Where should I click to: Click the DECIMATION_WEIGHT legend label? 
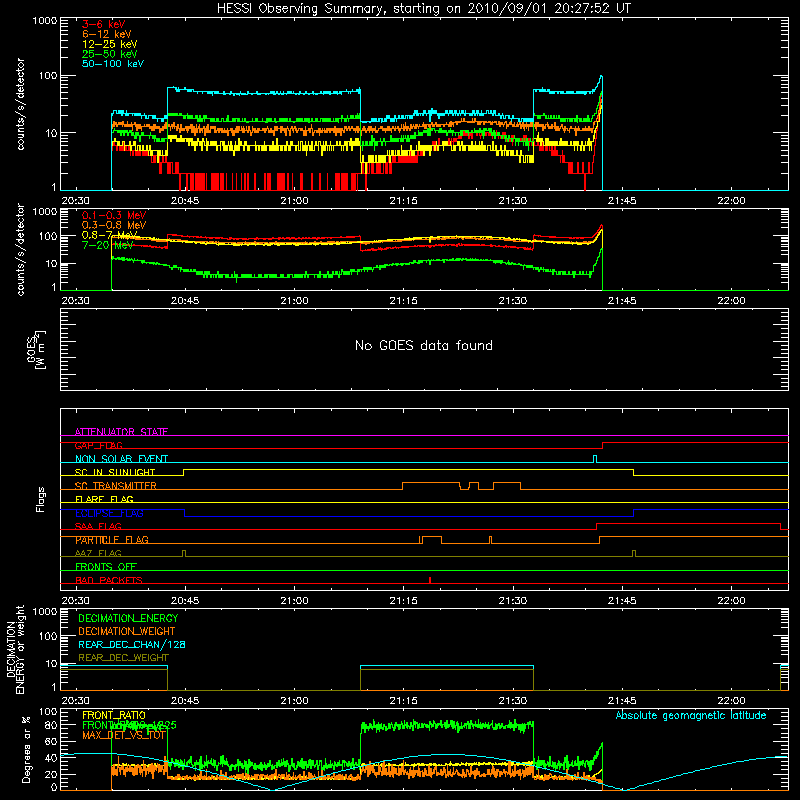point(127,631)
